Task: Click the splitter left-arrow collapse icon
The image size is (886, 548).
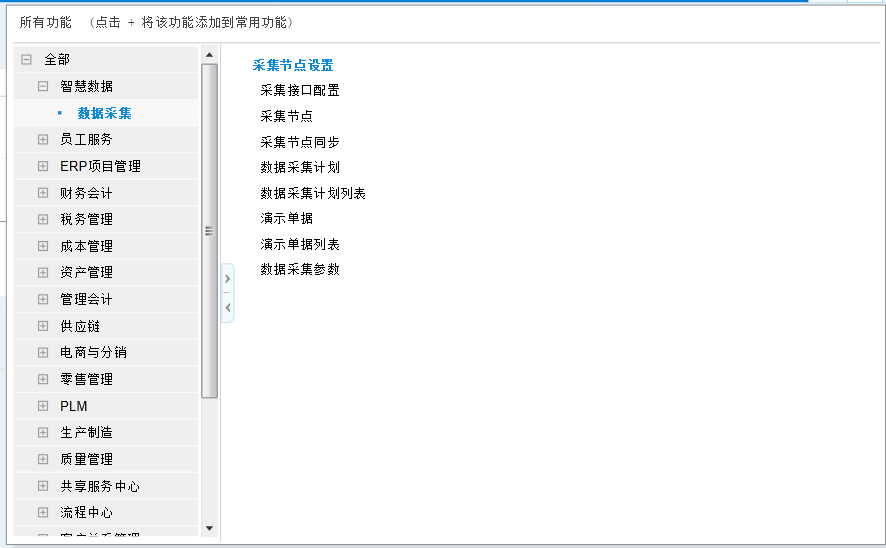Action: 228,307
